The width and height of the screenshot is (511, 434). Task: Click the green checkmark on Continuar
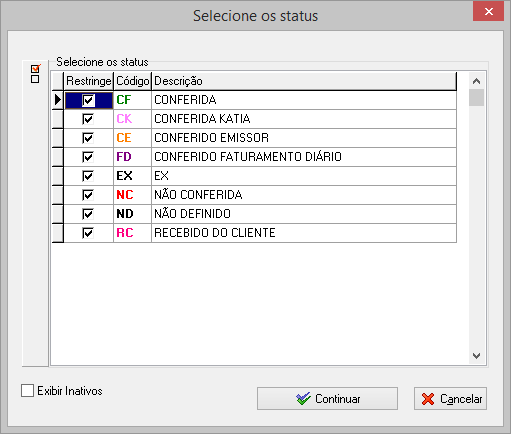tap(303, 399)
